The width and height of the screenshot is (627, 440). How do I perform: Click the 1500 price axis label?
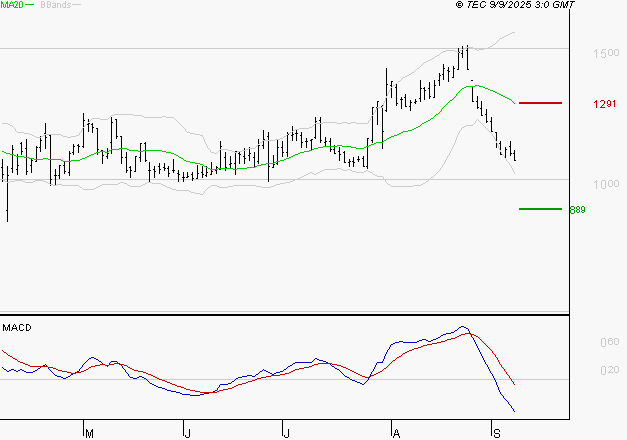pyautogui.click(x=606, y=53)
